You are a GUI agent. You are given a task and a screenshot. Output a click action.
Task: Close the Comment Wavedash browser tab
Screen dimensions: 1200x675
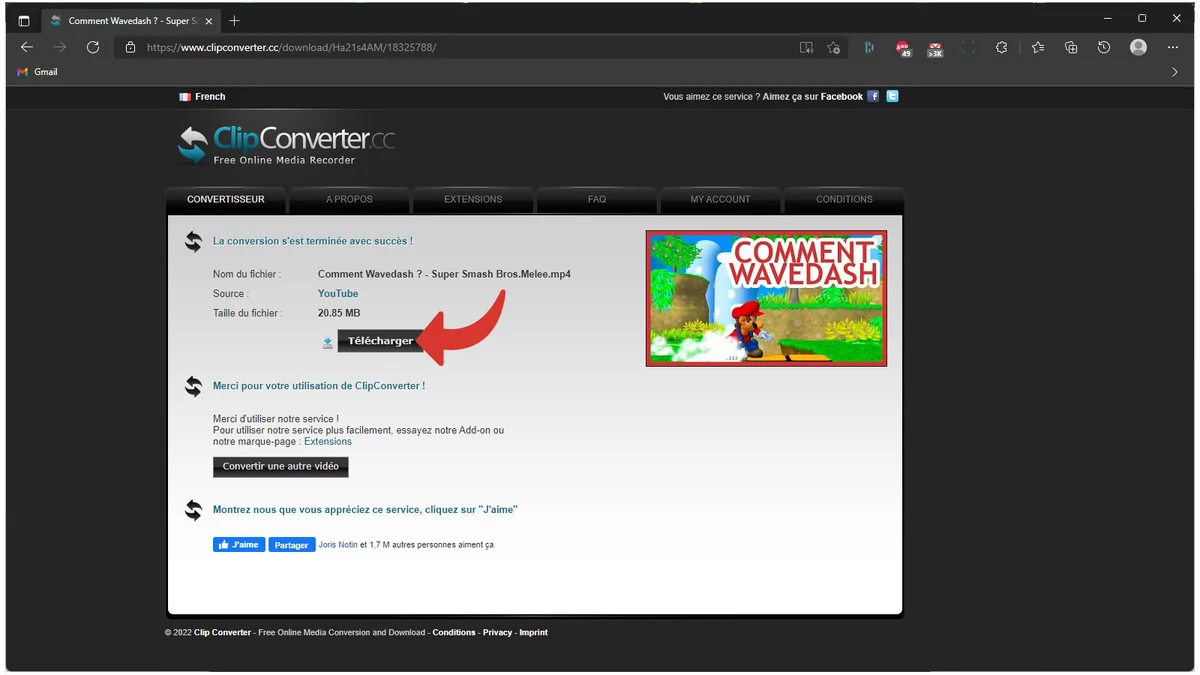point(208,20)
